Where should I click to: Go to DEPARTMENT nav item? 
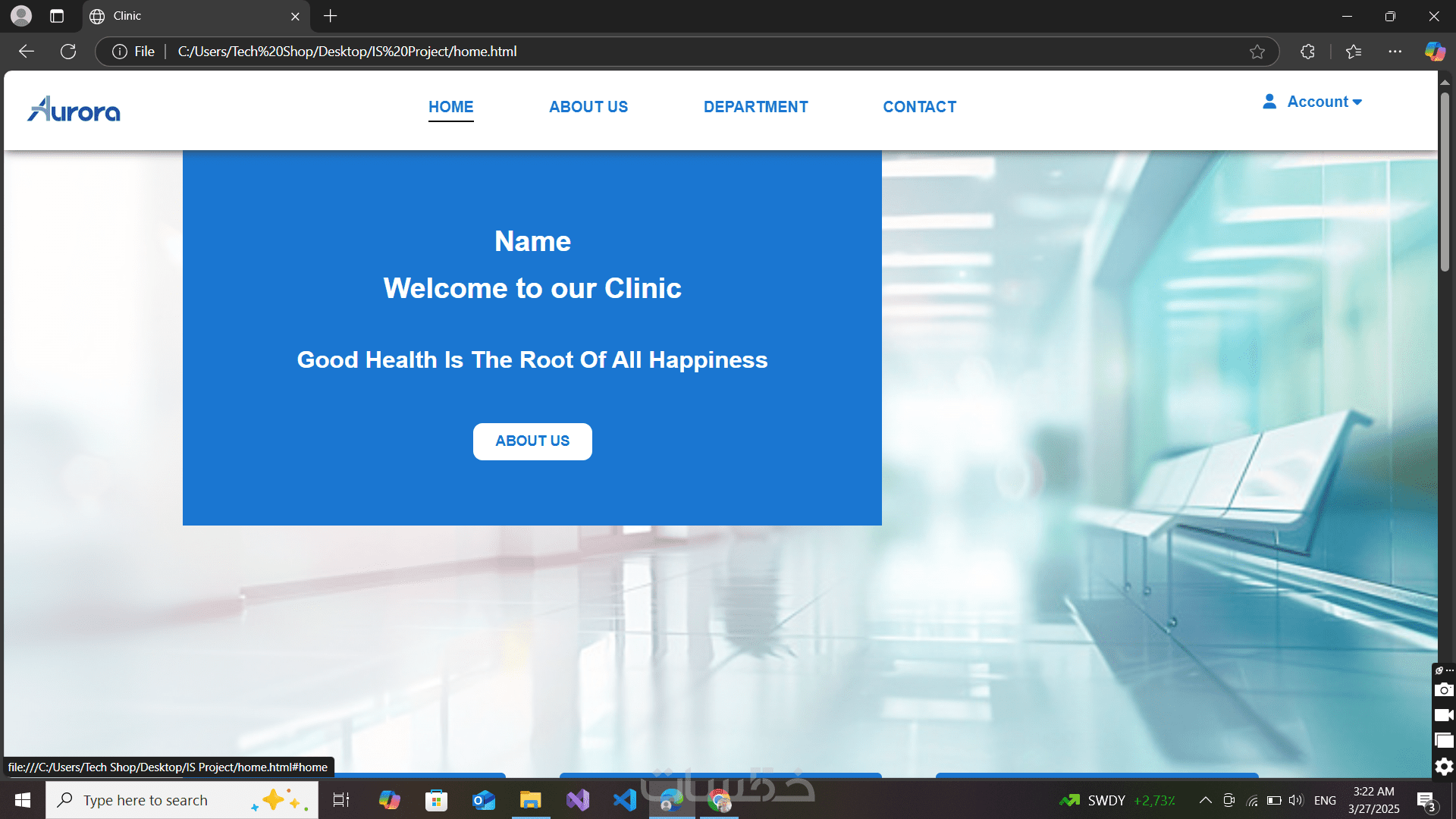pyautogui.click(x=755, y=107)
